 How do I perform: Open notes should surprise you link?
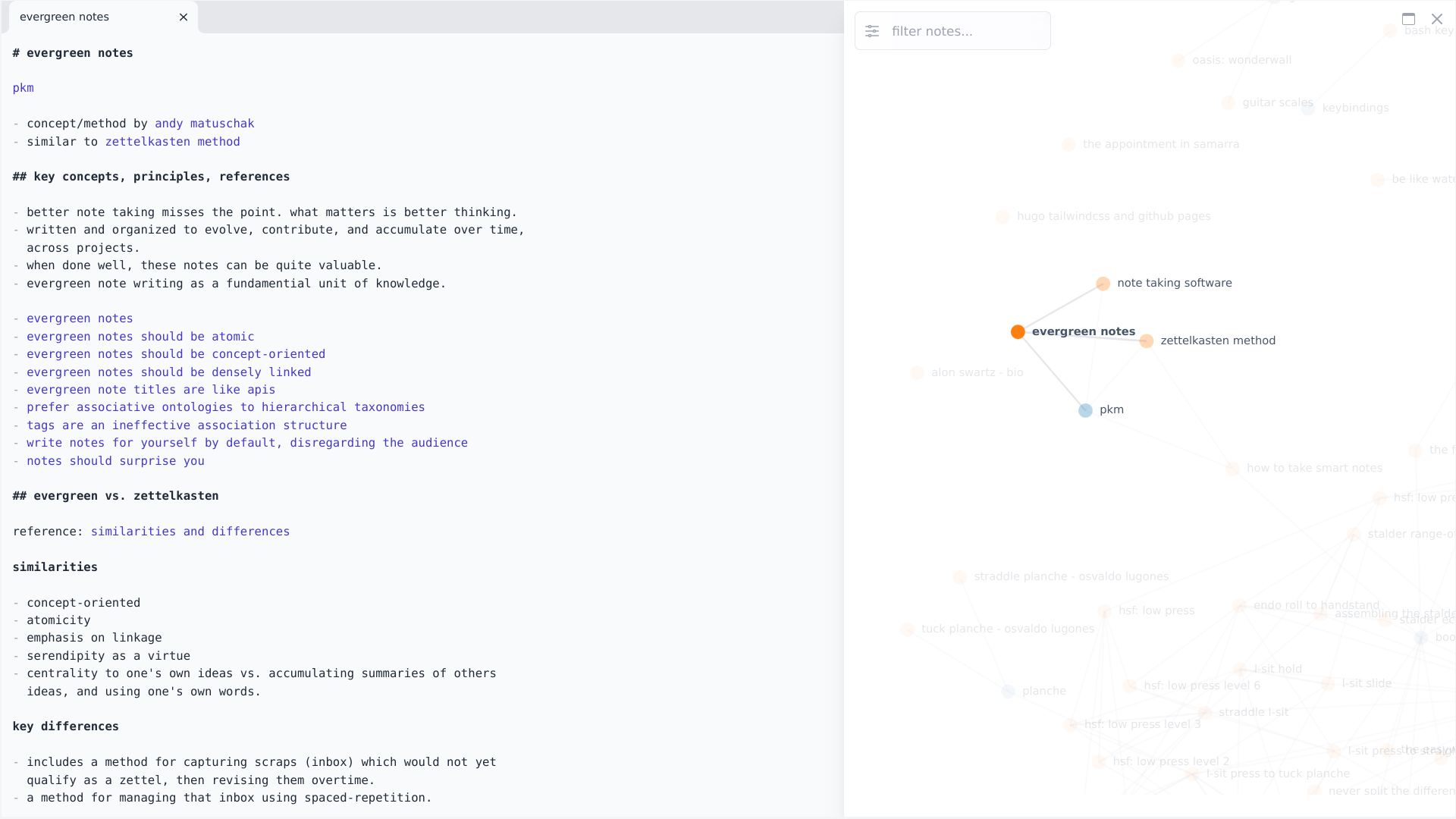(x=115, y=460)
